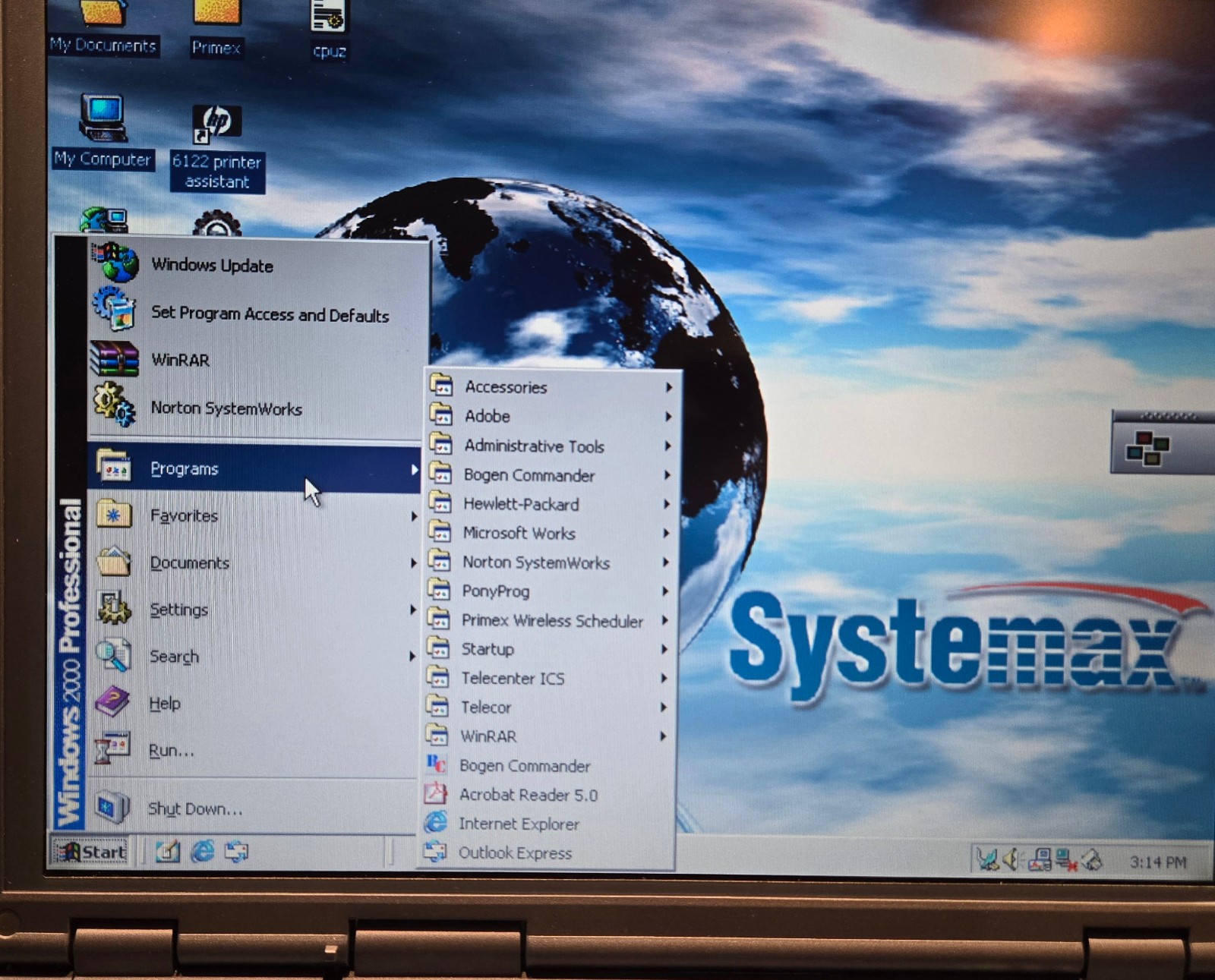Click the My Computer desktop icon
The width and height of the screenshot is (1215, 980).
point(103,118)
